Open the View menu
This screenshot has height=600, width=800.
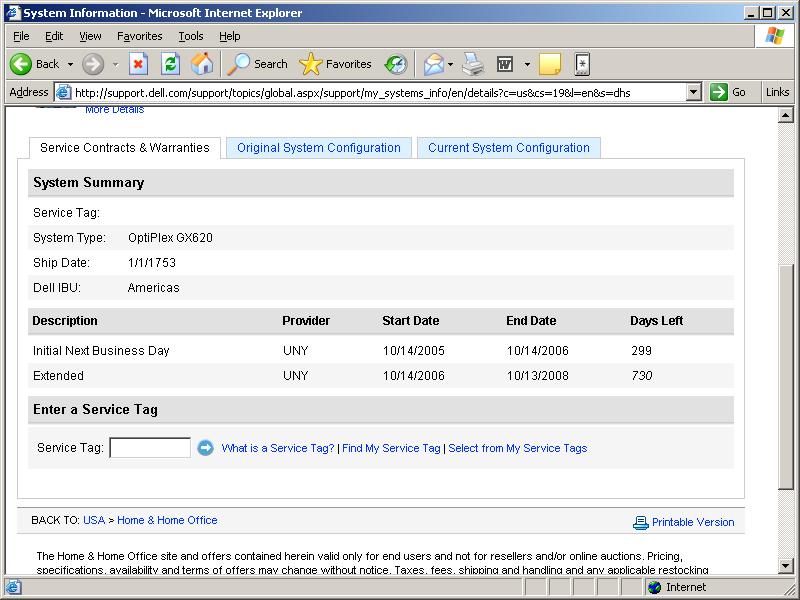(90, 36)
